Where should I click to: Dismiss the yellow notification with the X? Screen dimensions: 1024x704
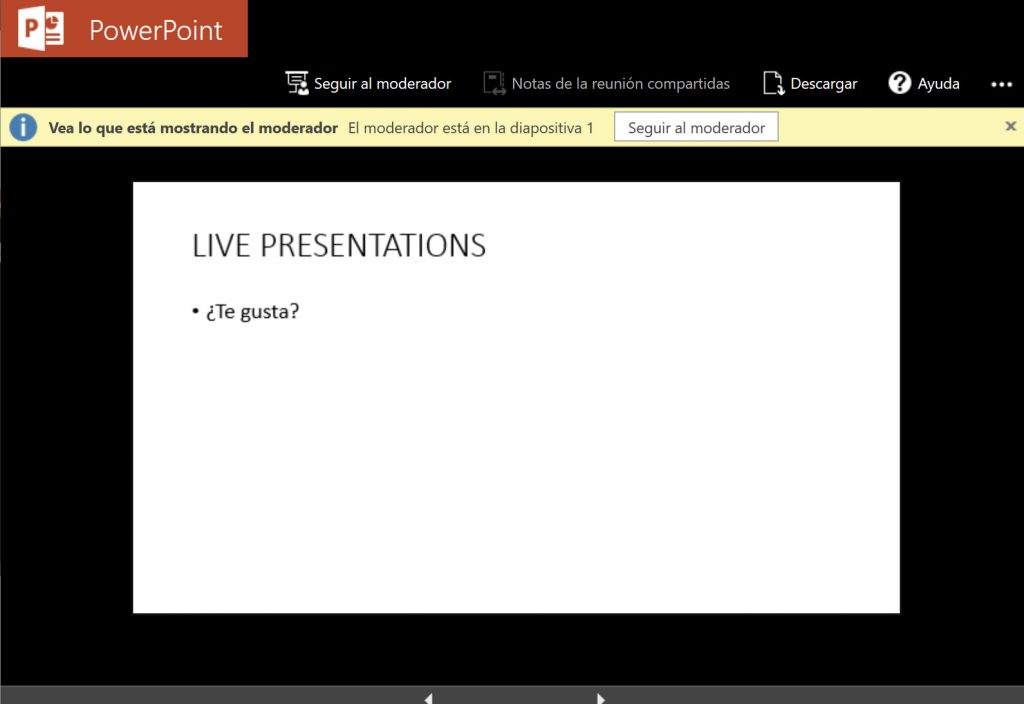1010,126
